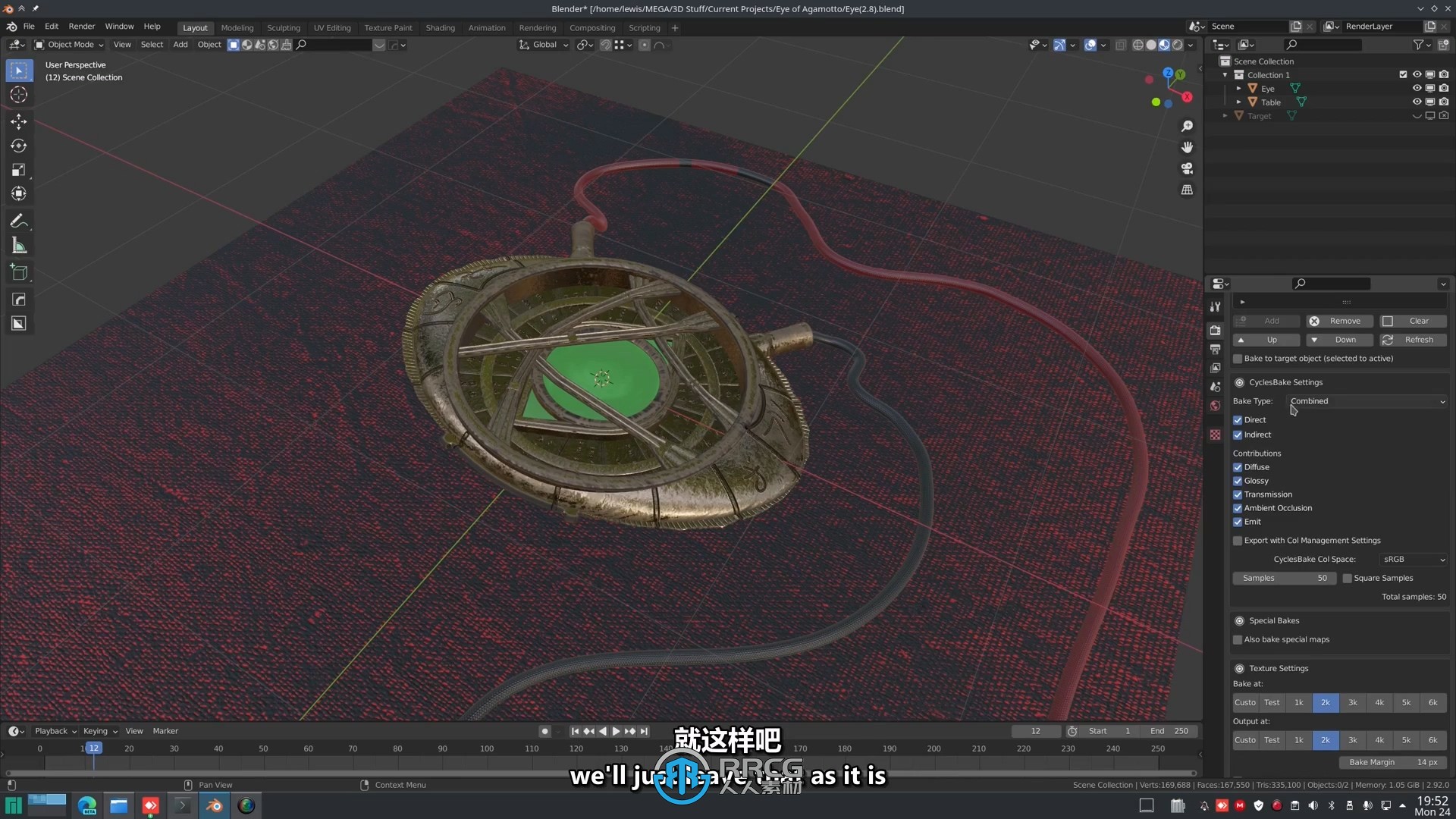Click the pan view hand icon
Viewport: 1456px width, 819px height.
pyautogui.click(x=1187, y=147)
